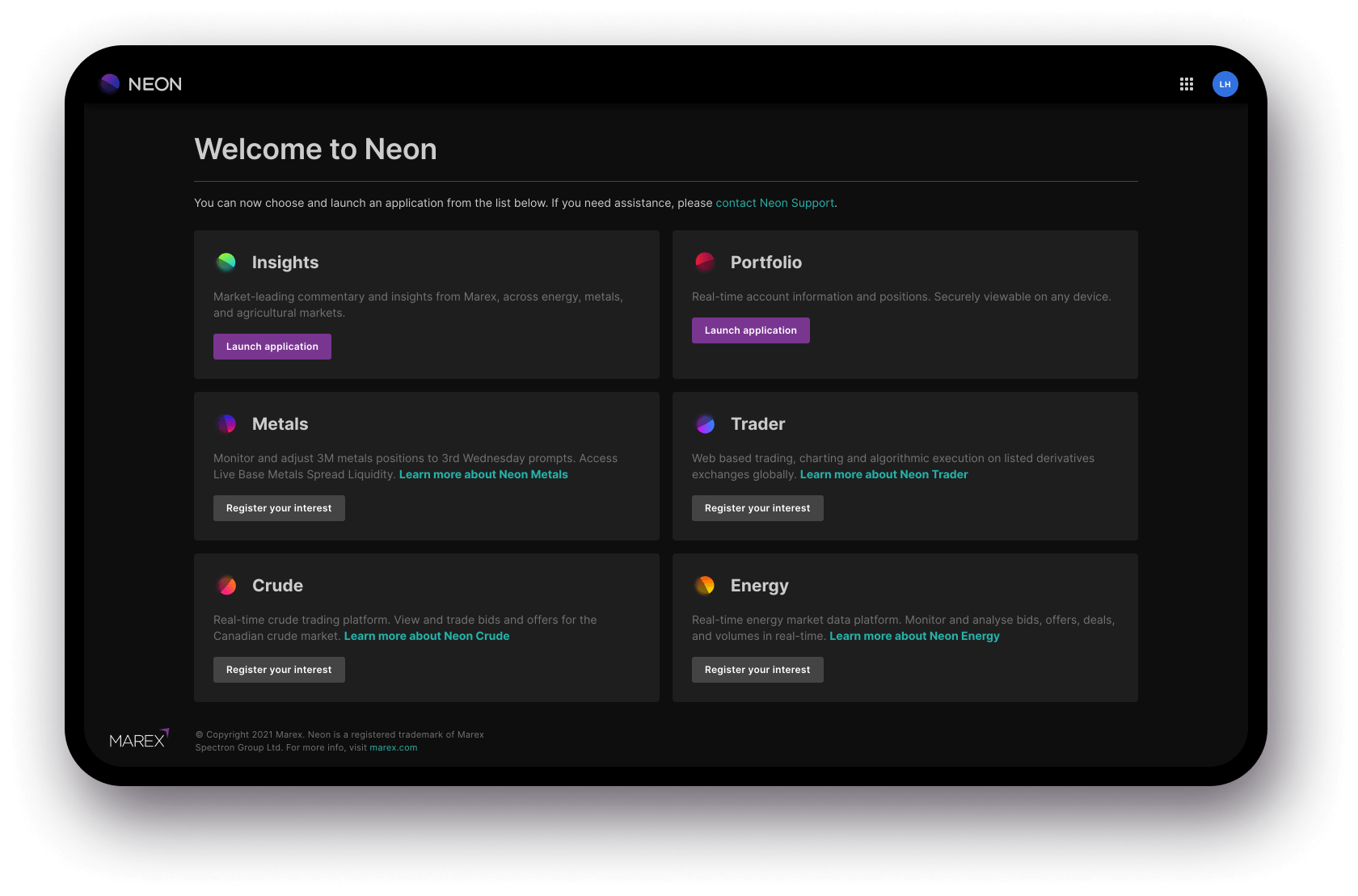Click the Crude card title

277,586
